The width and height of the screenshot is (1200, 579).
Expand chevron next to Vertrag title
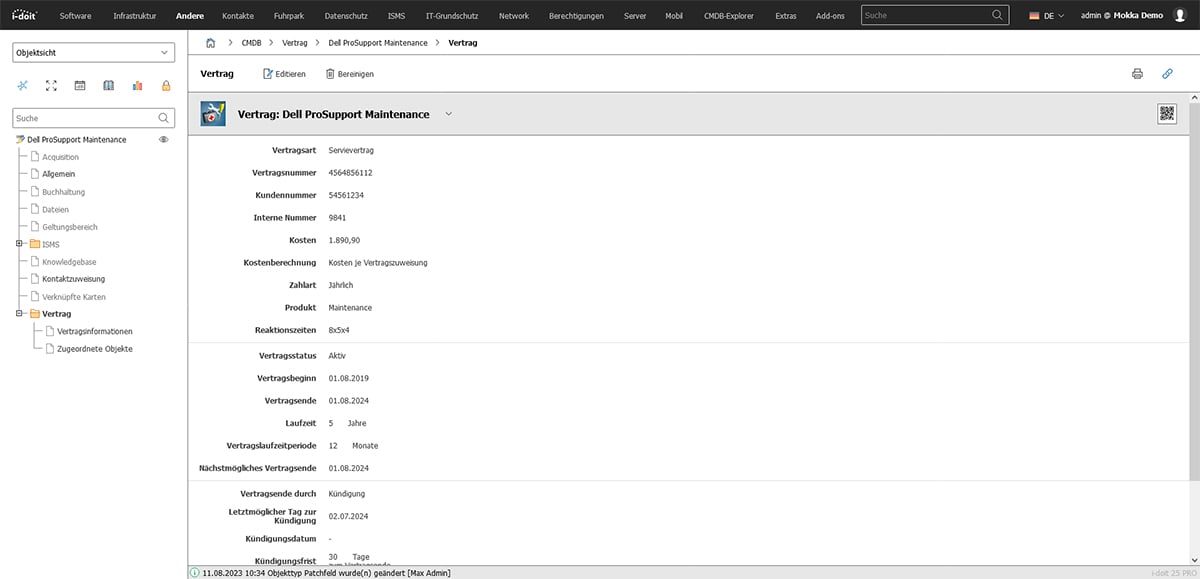[x=448, y=114]
